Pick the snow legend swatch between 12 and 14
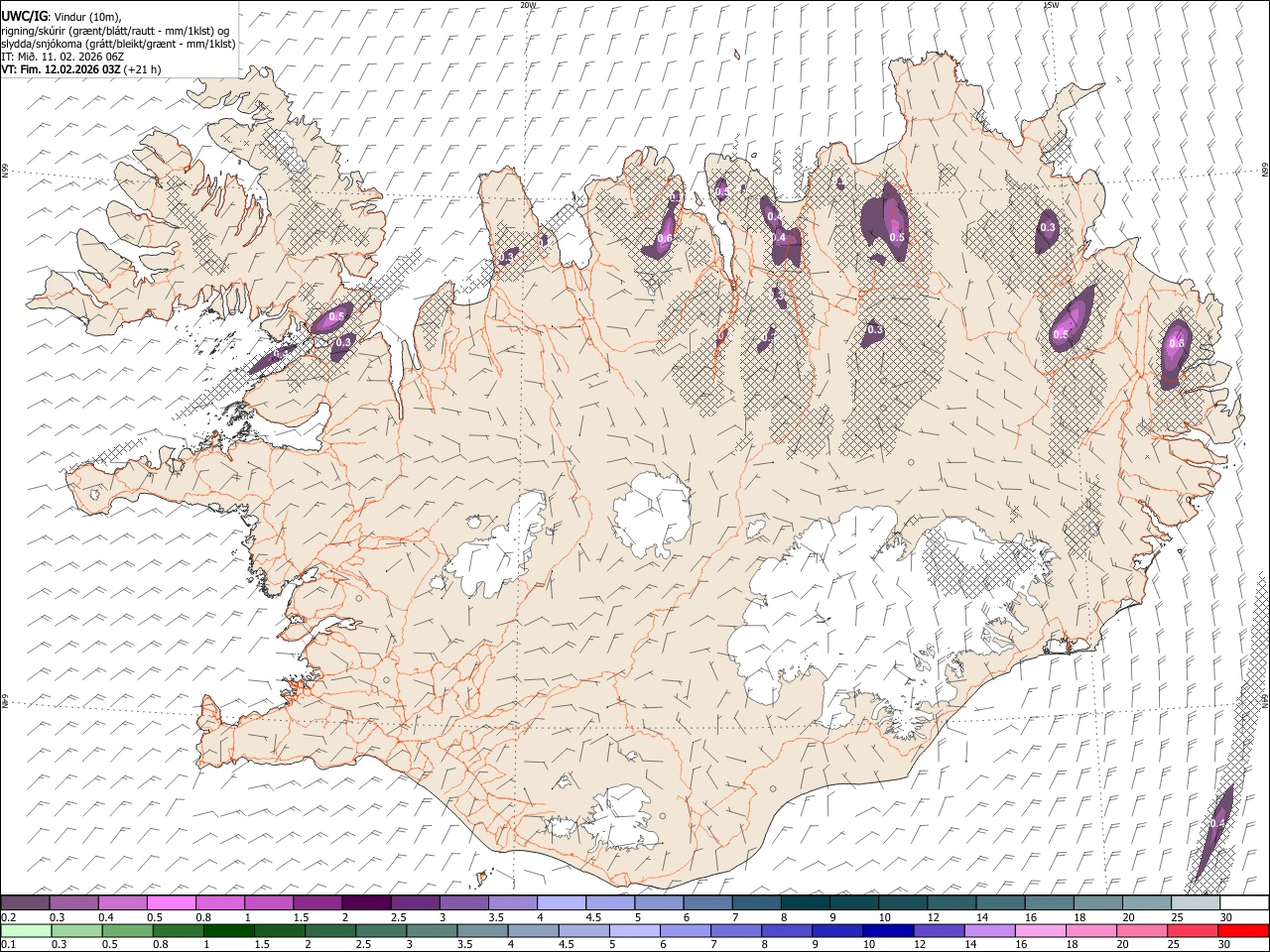 click(x=951, y=902)
